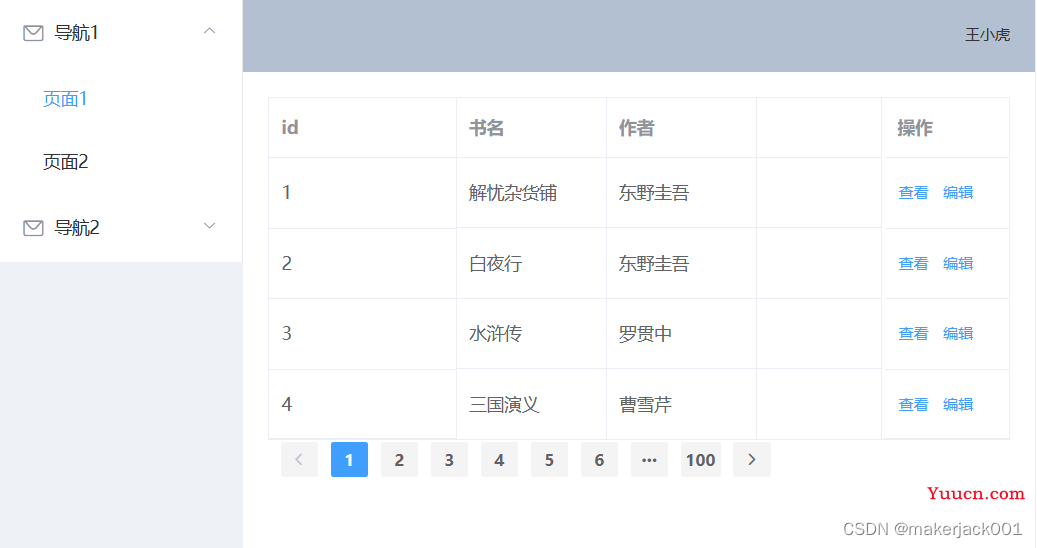1037x548 pixels.
Task: Click the envelope icon beside 导航2
Action: pyautogui.click(x=33, y=228)
